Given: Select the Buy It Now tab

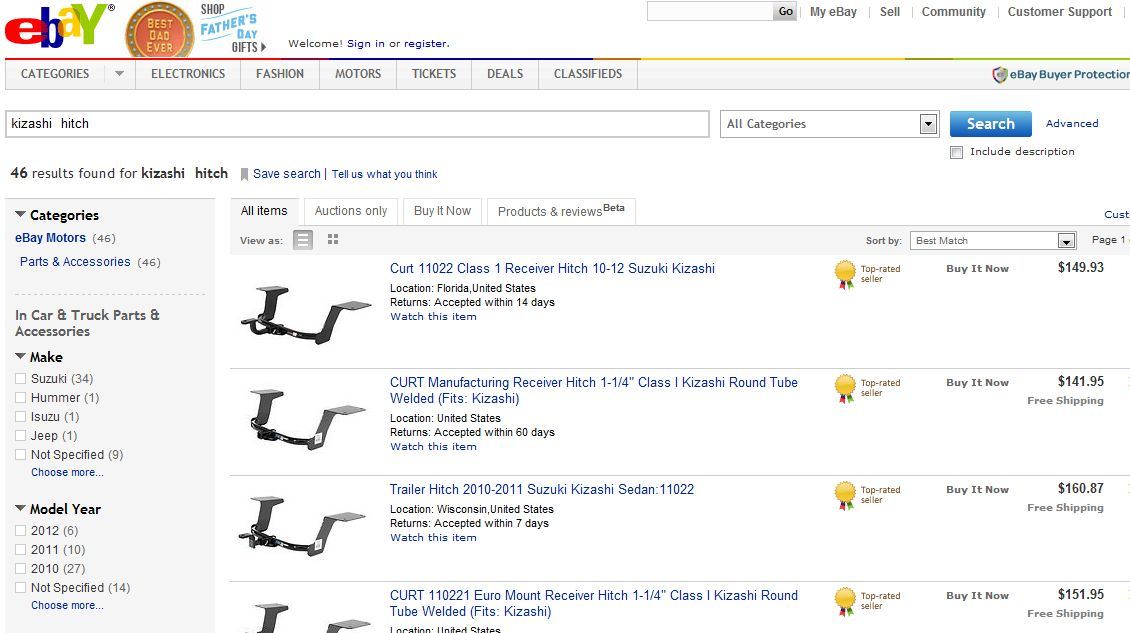Looking at the screenshot, I should [x=442, y=211].
